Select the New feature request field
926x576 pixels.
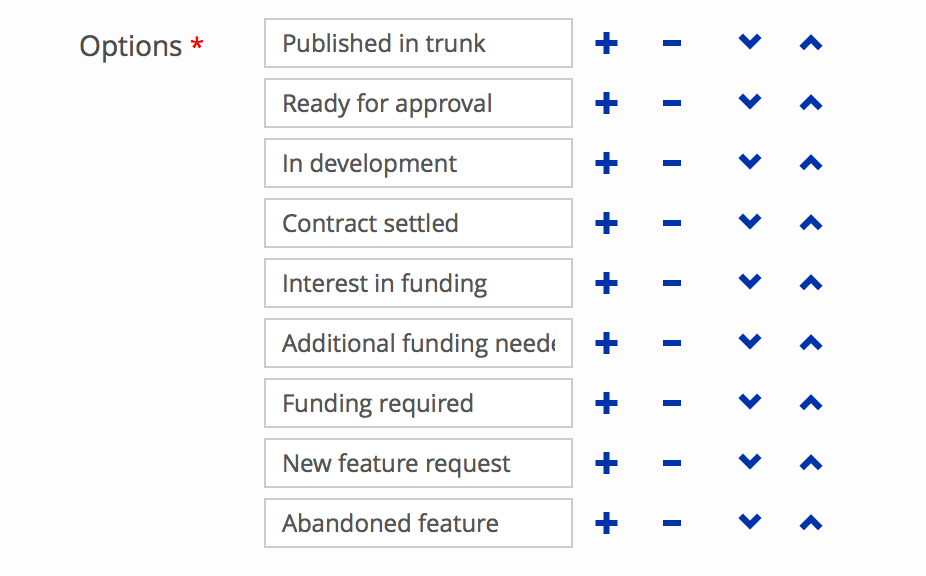(x=418, y=463)
